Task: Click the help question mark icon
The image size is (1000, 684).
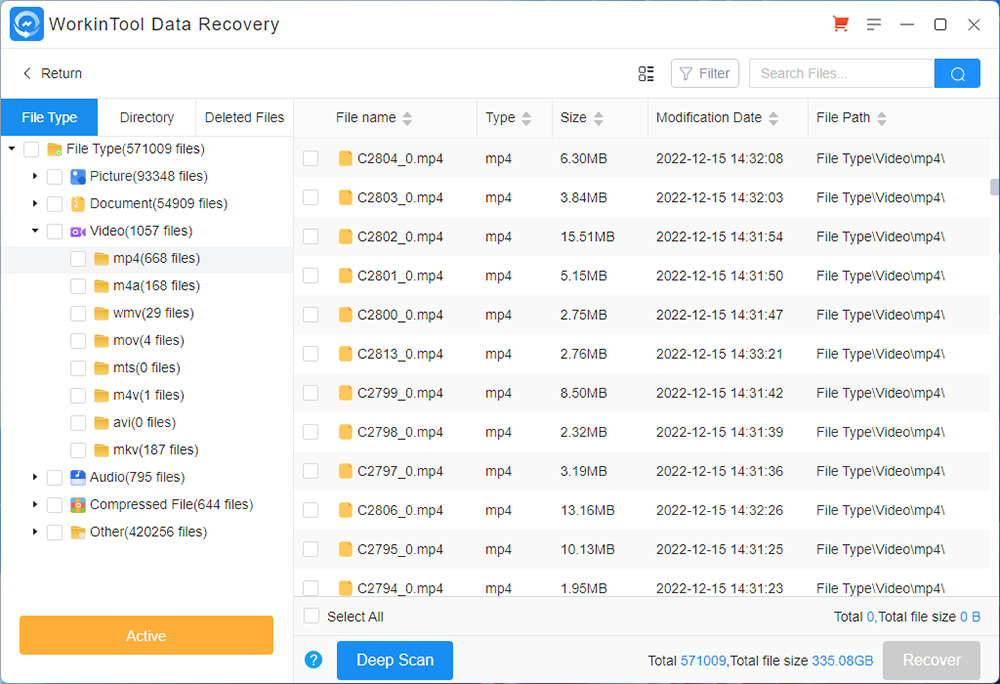Action: (x=313, y=660)
